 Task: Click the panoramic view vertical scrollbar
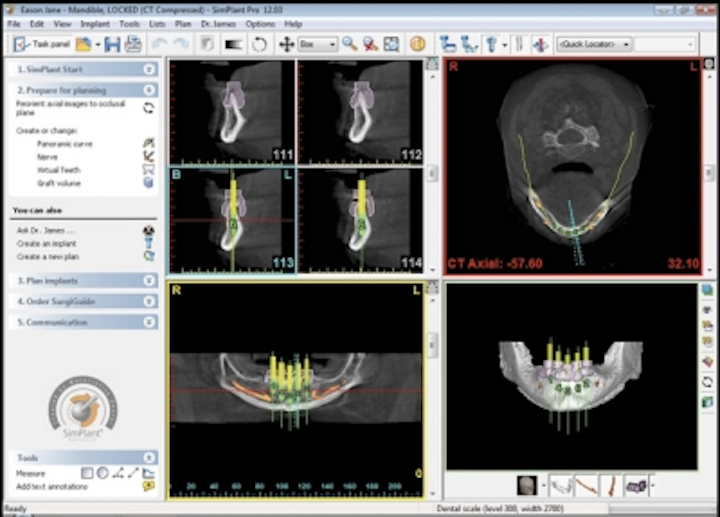432,344
